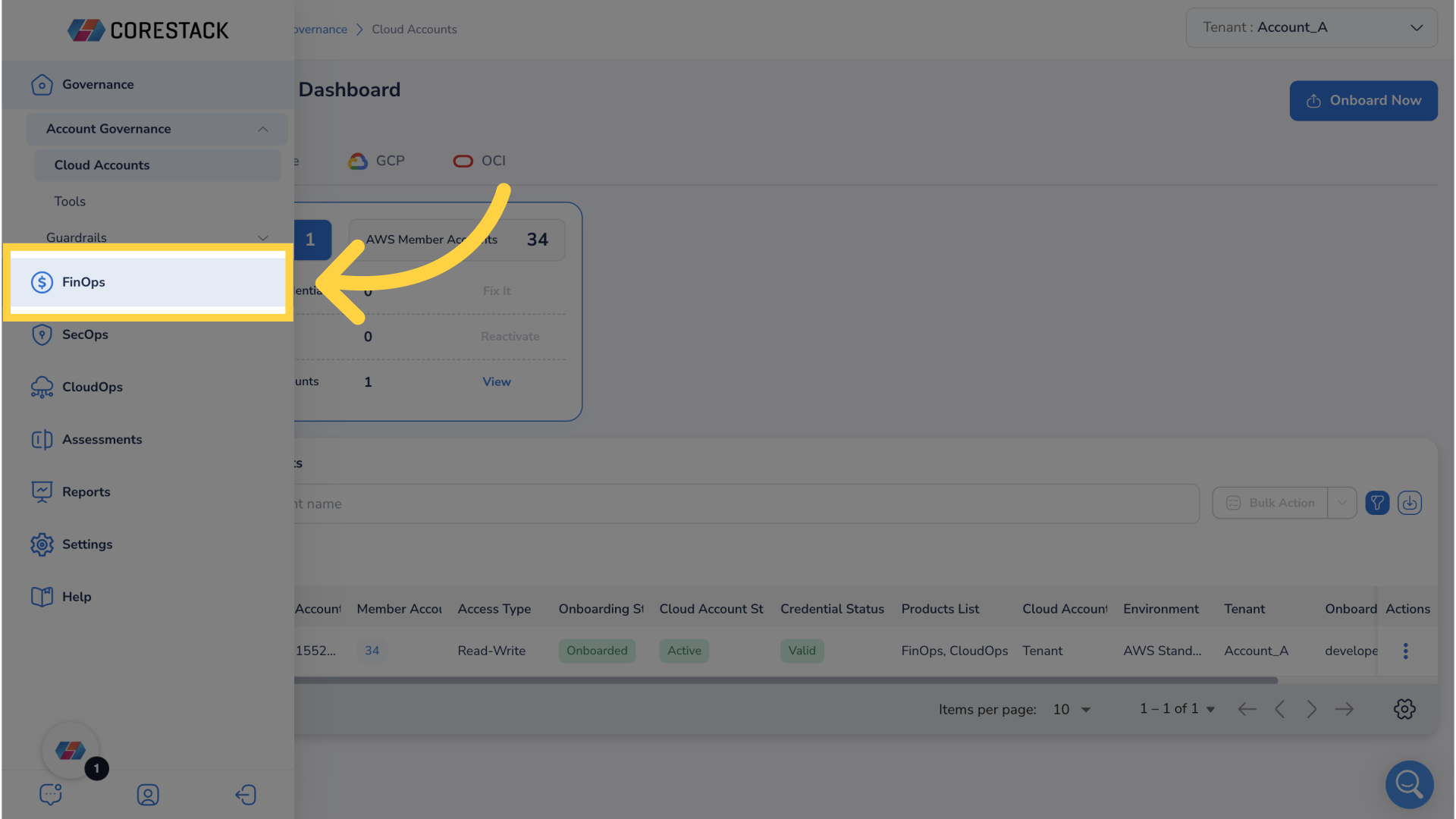Click the Reports chart icon

pyautogui.click(x=42, y=491)
